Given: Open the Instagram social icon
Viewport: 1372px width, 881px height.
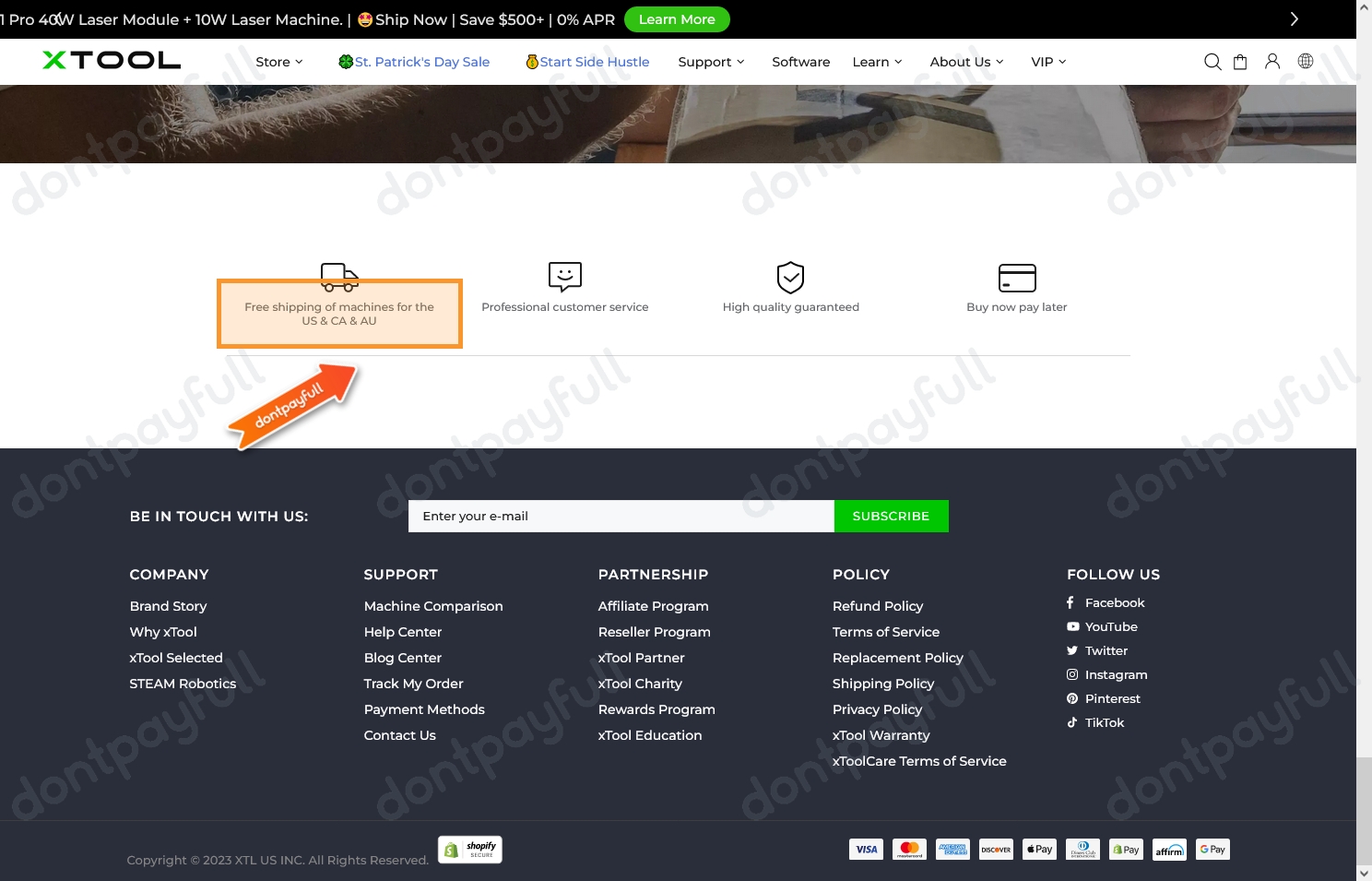Looking at the screenshot, I should tap(1071, 674).
